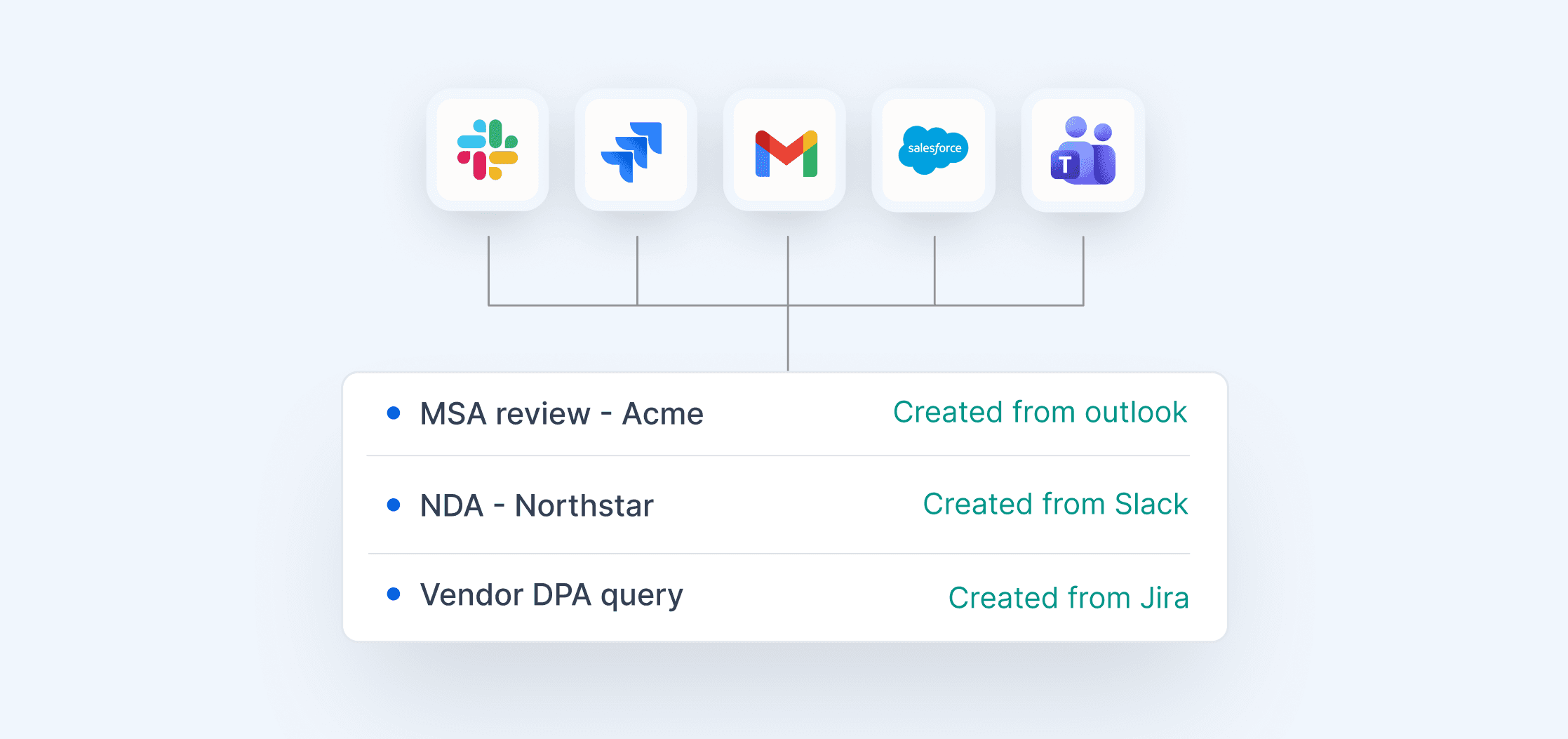Viewport: 1568px width, 739px height.
Task: Open the Gmail app icon
Action: pyautogui.click(x=785, y=149)
